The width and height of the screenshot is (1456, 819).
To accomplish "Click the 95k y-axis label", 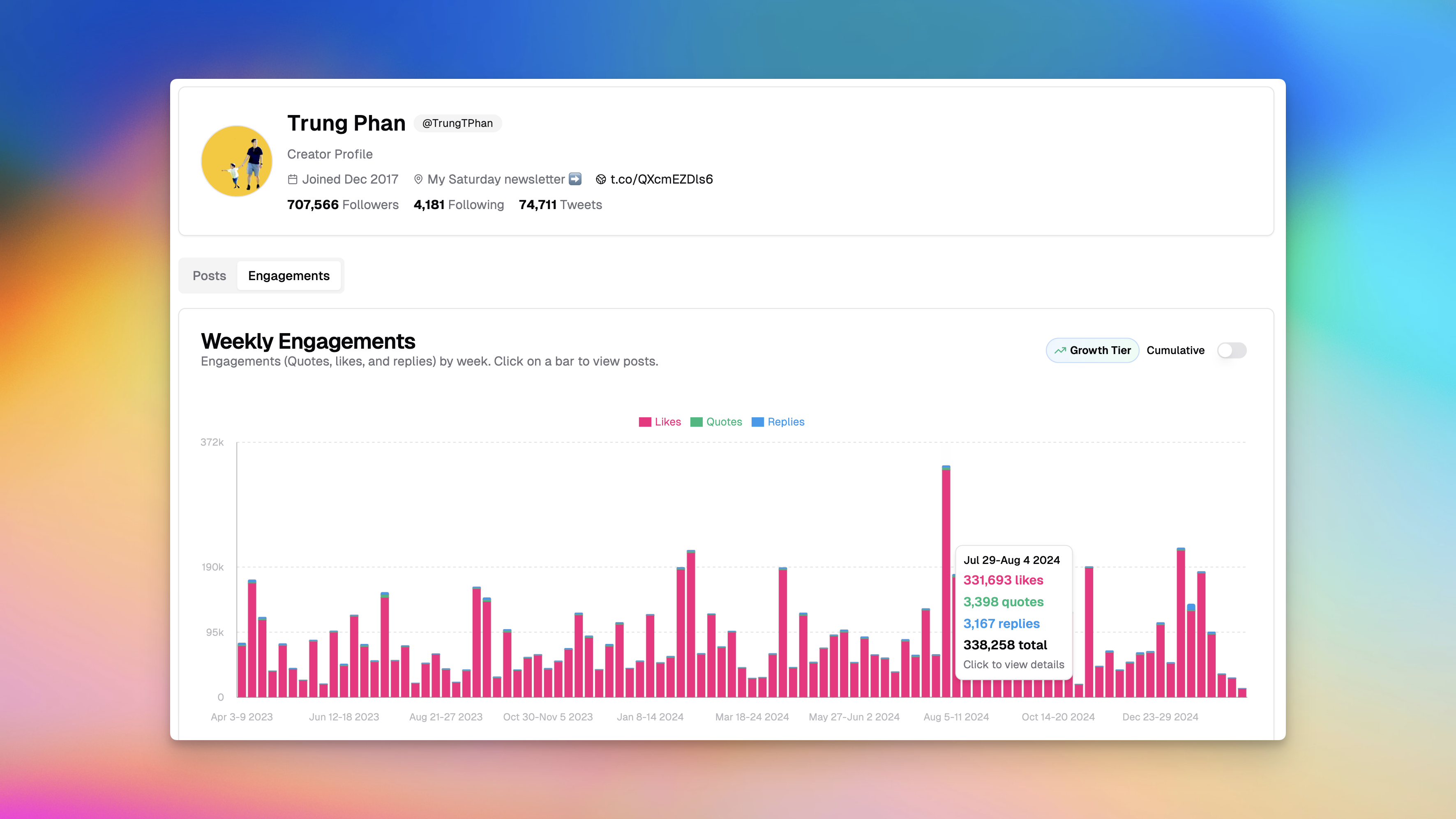I will coord(215,633).
